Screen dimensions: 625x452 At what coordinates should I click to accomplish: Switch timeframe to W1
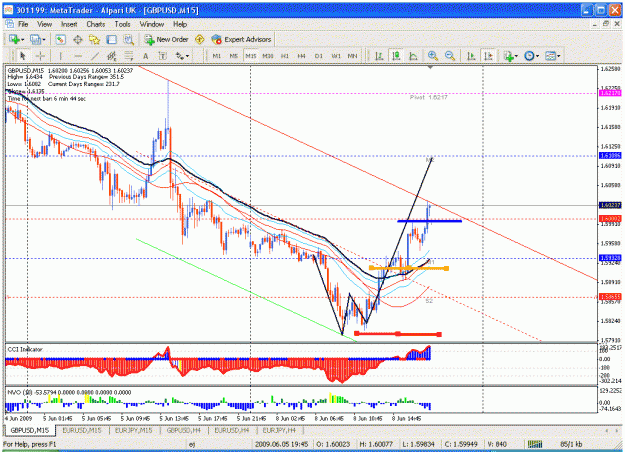pos(336,56)
